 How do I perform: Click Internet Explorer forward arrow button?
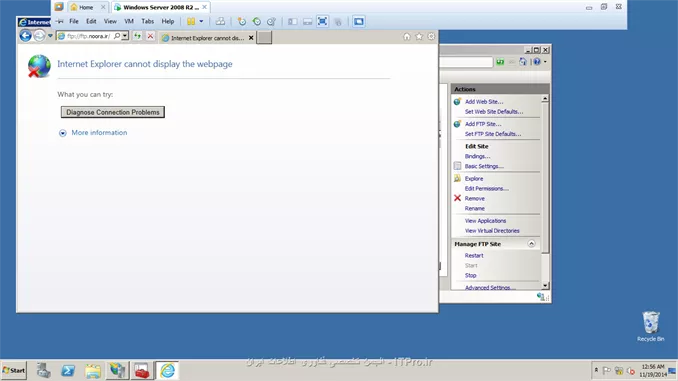[39, 36]
